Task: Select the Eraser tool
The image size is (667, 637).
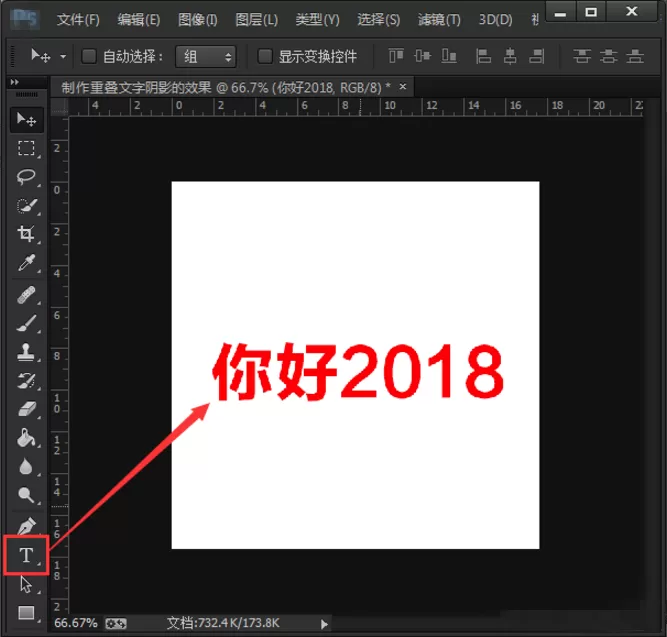Action: 26,409
